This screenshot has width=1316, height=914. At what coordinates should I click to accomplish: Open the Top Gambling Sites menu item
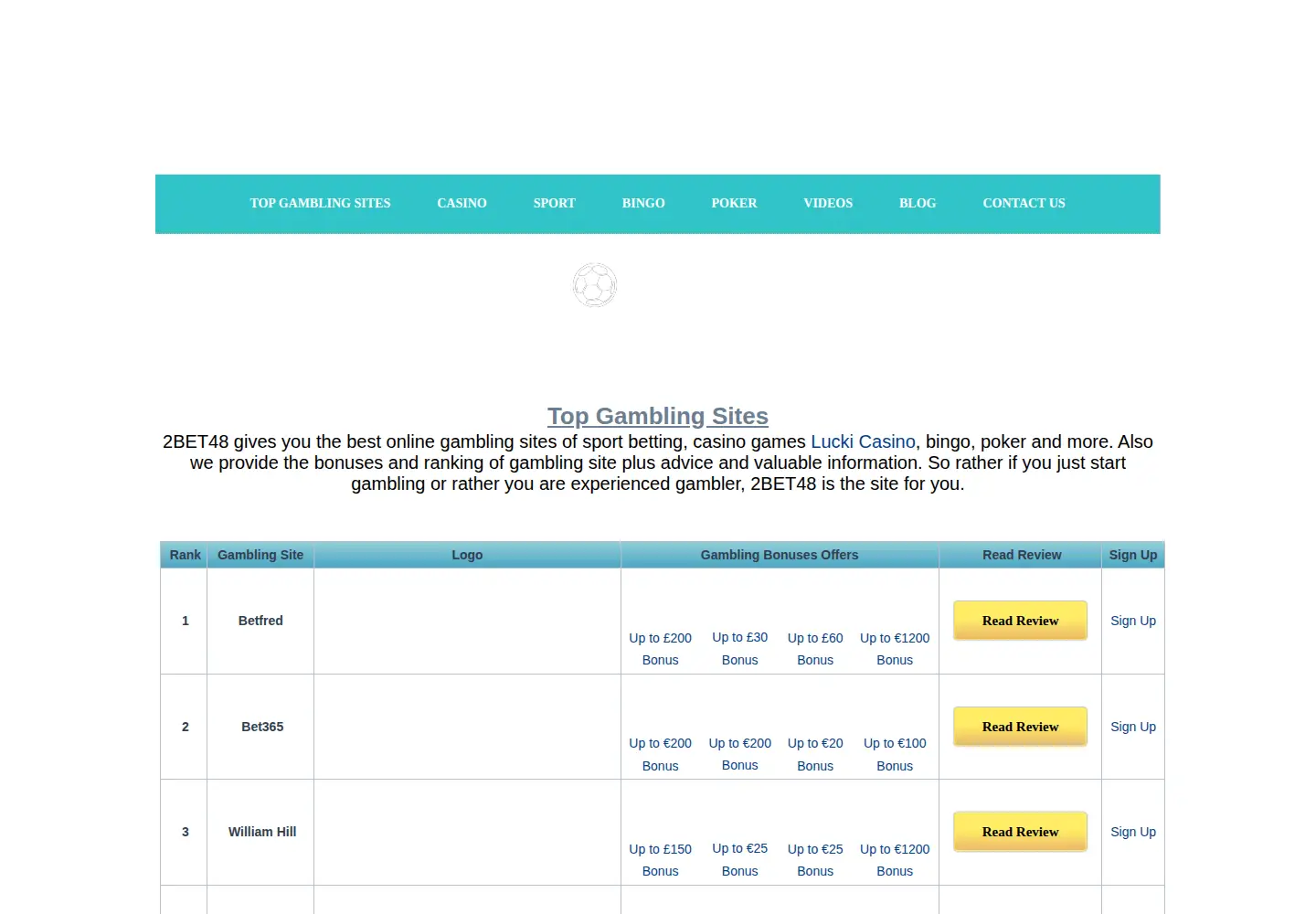click(x=320, y=203)
